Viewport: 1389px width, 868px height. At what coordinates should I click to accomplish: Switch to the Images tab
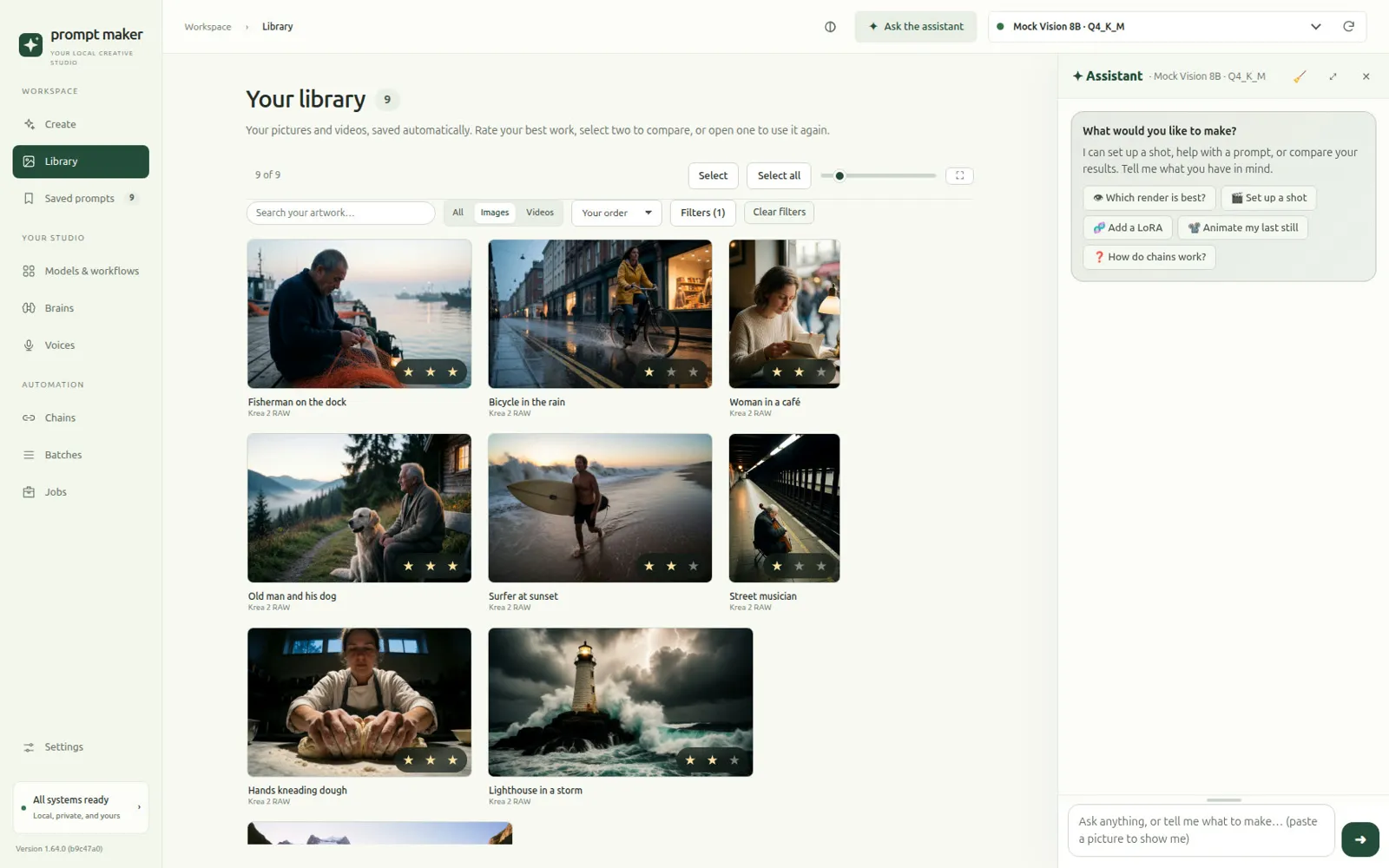[x=495, y=213]
